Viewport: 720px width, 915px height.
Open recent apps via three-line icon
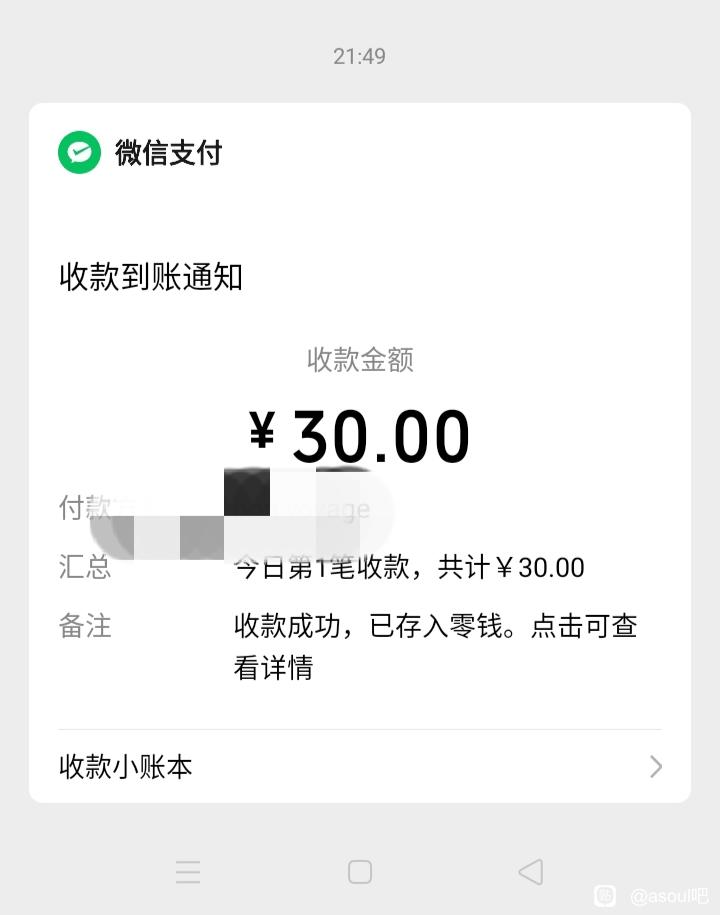click(x=188, y=872)
